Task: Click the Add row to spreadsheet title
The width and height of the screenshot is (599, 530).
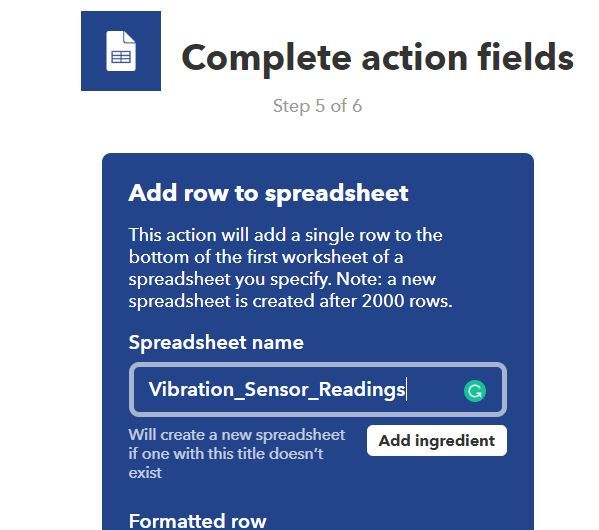Action: point(269,193)
